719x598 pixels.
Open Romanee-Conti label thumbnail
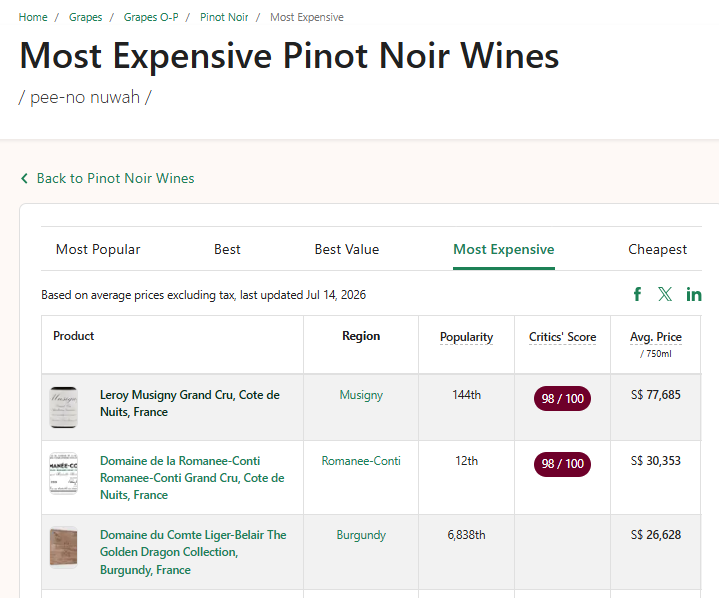pyautogui.click(x=63, y=473)
